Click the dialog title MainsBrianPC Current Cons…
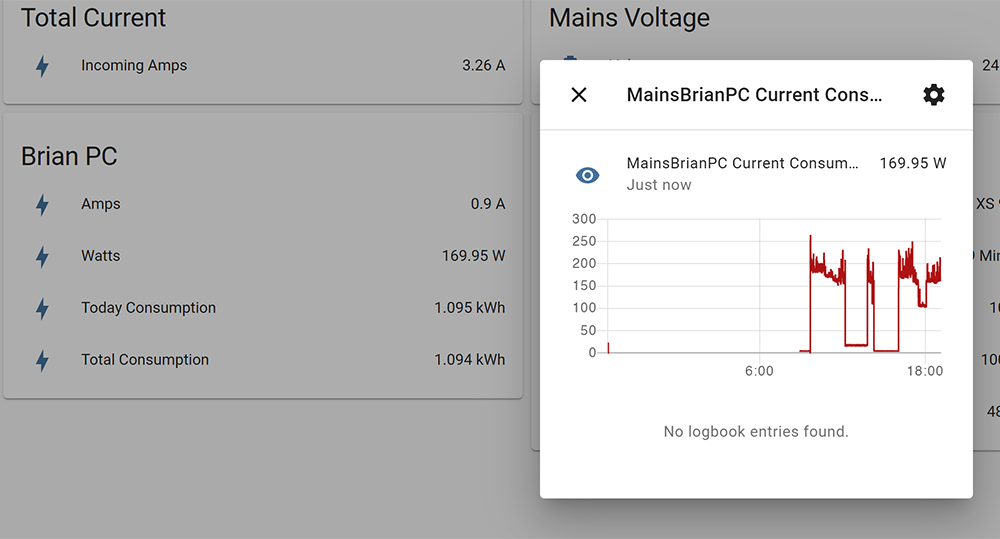 754,95
